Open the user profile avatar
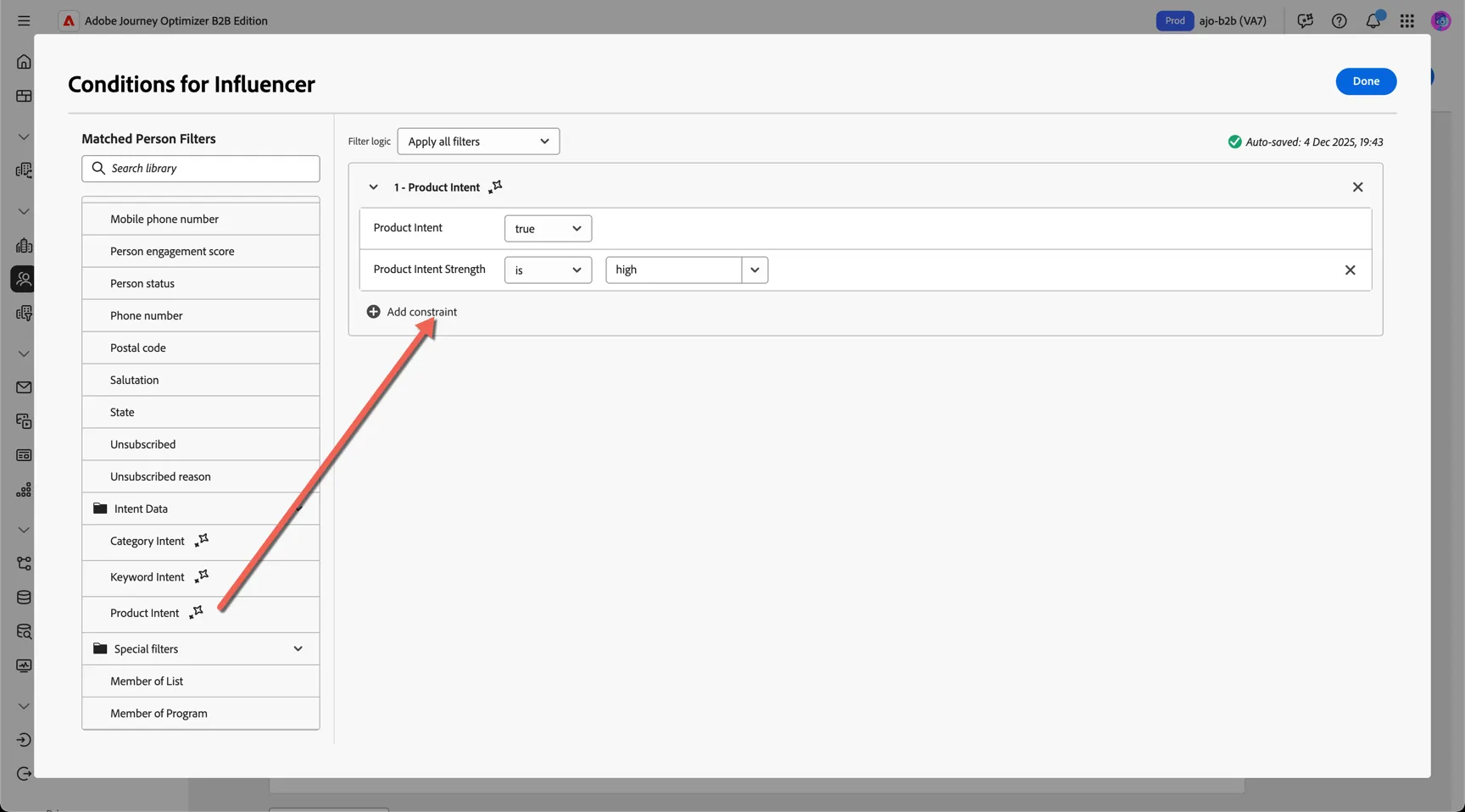This screenshot has width=1465, height=812. click(x=1441, y=20)
